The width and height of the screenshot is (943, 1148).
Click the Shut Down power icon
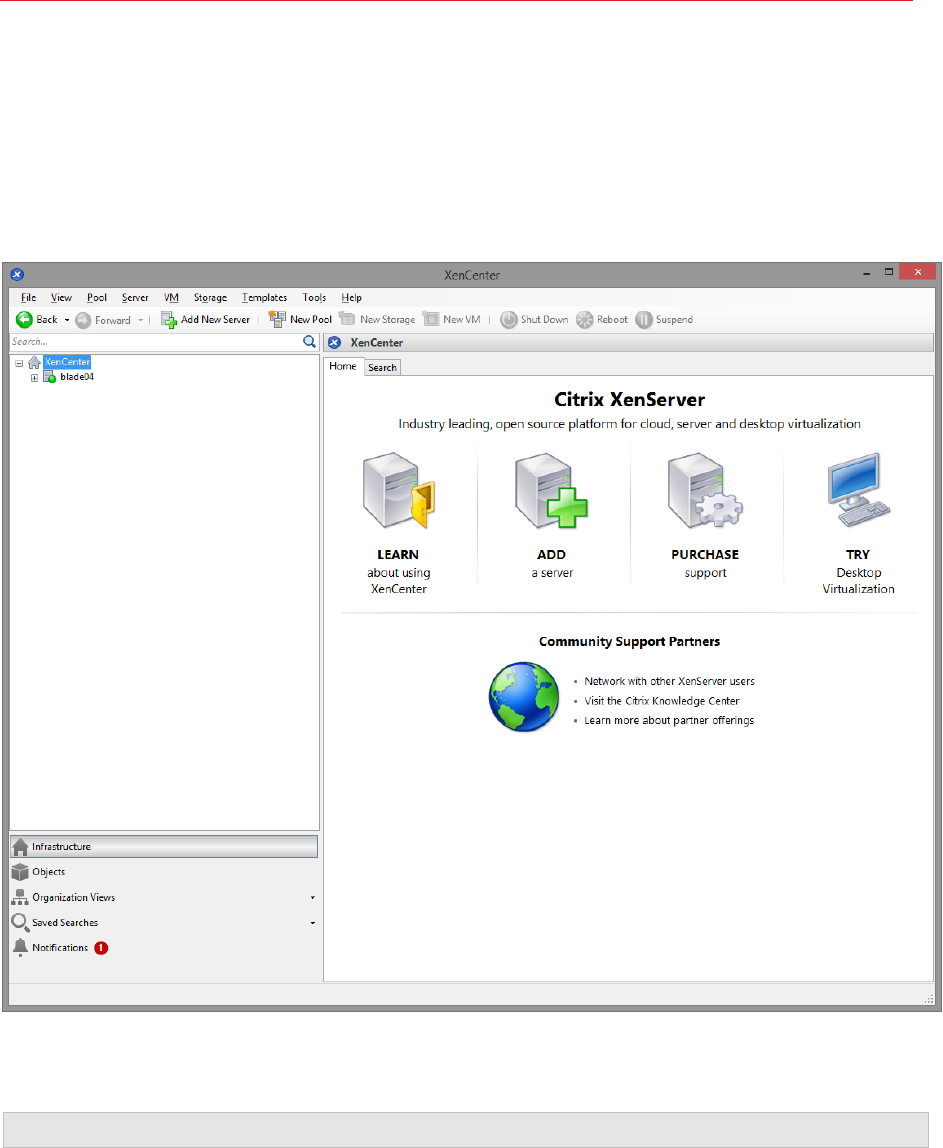coord(509,320)
